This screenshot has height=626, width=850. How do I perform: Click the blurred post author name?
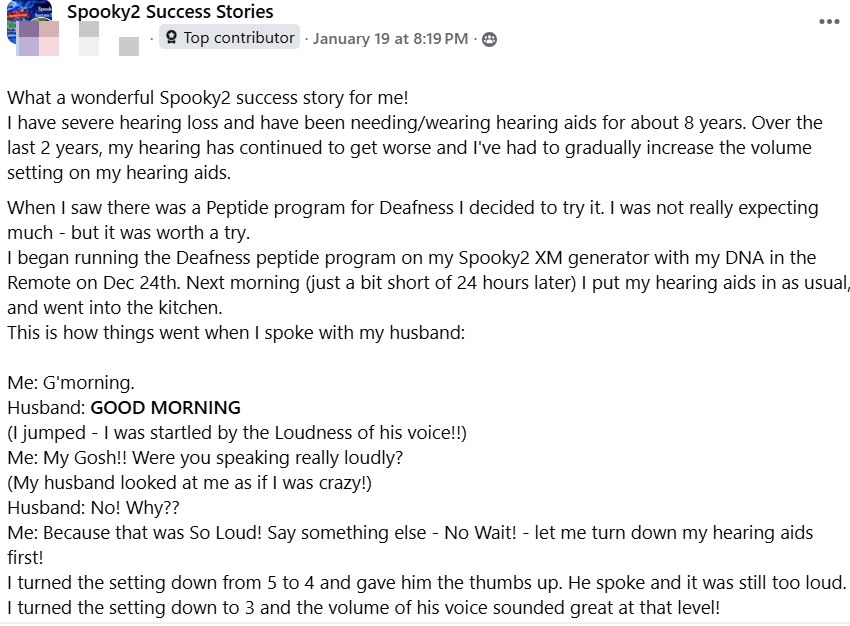(x=108, y=38)
